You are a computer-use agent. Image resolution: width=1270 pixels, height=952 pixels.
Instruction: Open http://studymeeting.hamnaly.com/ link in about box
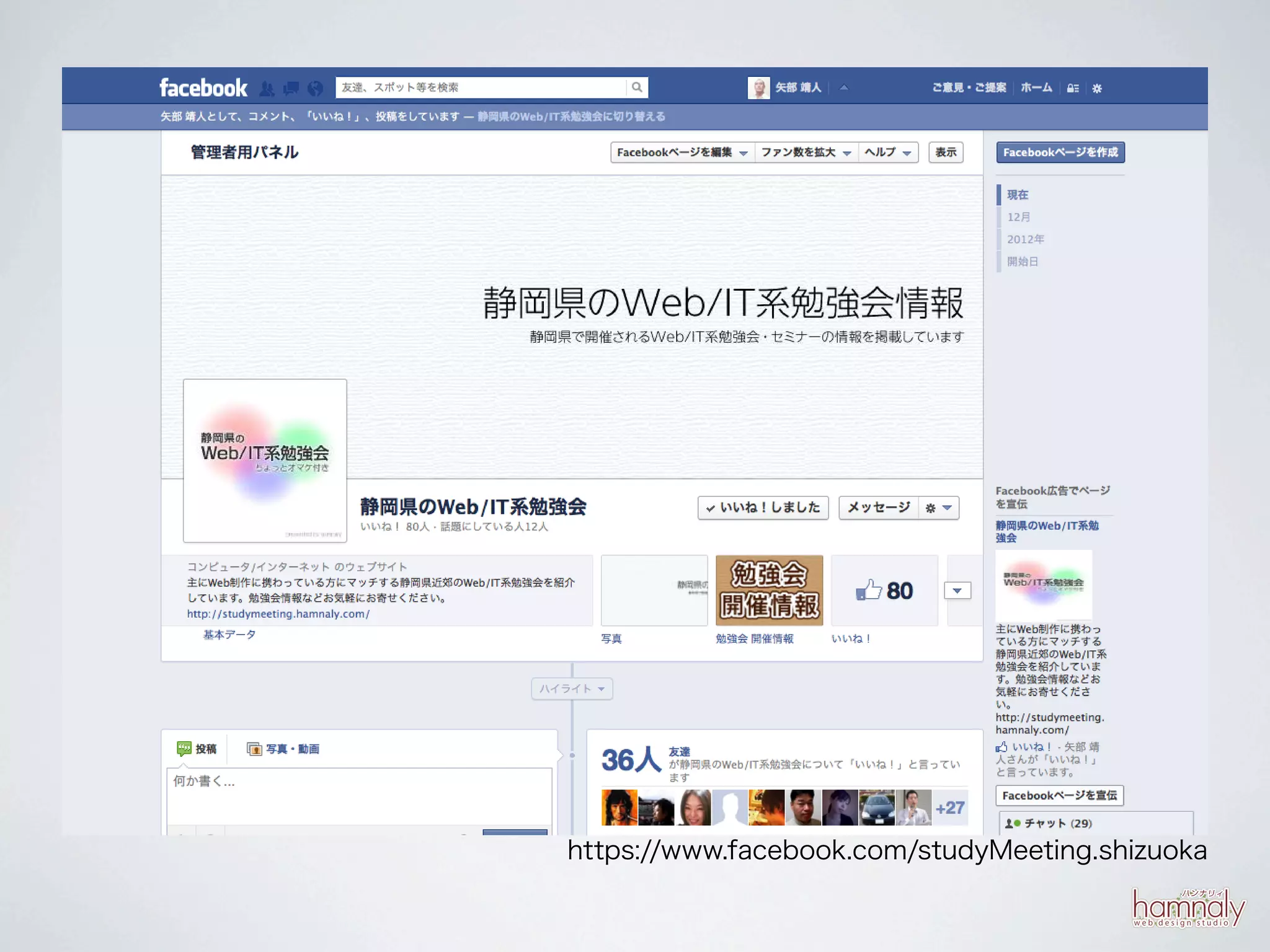[x=278, y=614]
